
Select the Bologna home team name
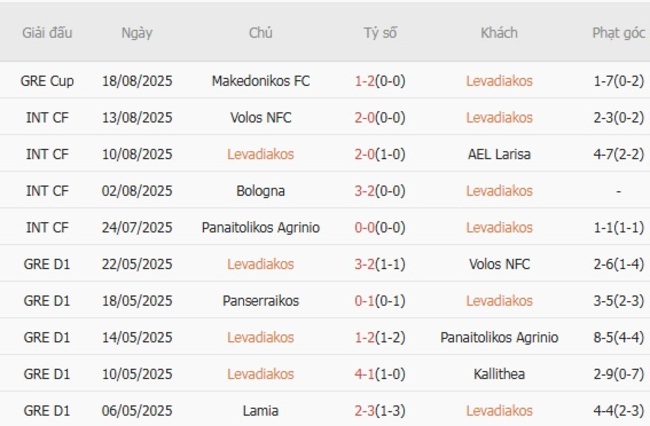[x=261, y=191]
